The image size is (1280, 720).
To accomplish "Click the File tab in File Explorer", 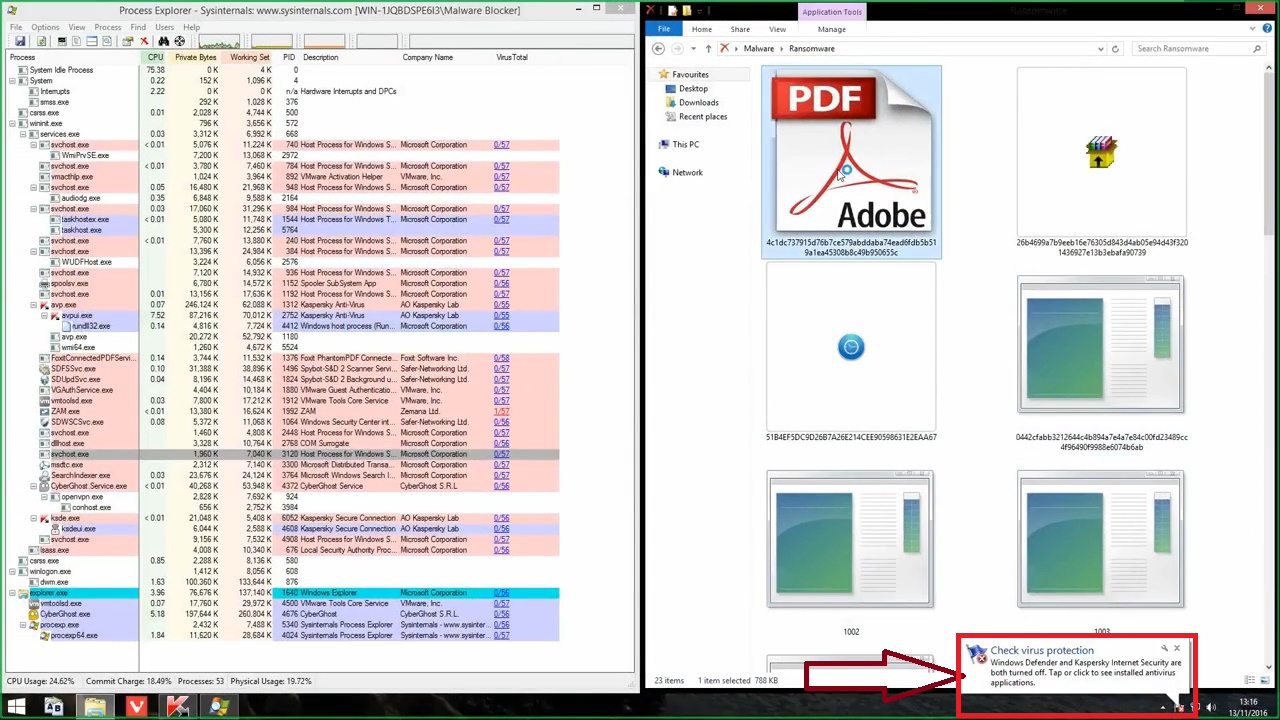I will (664, 29).
